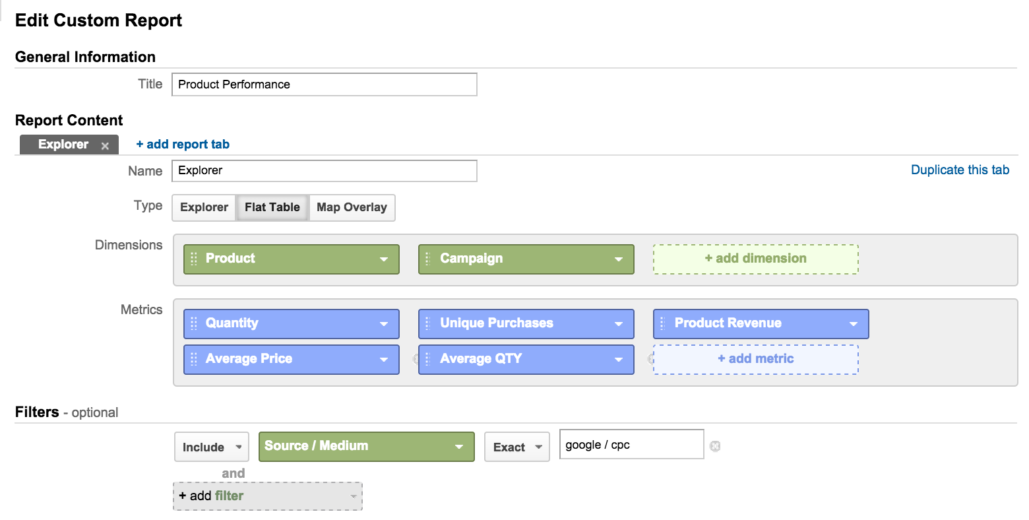Viewport: 1029px width, 520px height.
Task: Grab the drag handle on Campaign dimension
Action: (x=428, y=259)
